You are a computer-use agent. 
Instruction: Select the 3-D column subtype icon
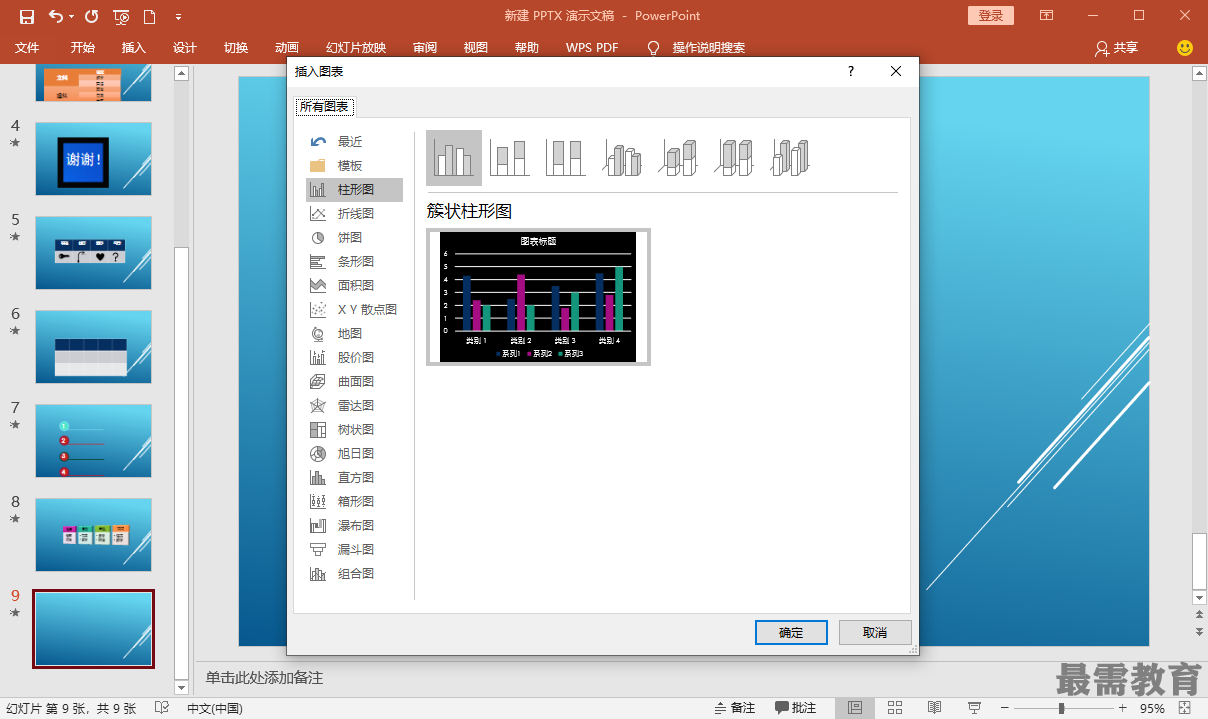[x=790, y=158]
